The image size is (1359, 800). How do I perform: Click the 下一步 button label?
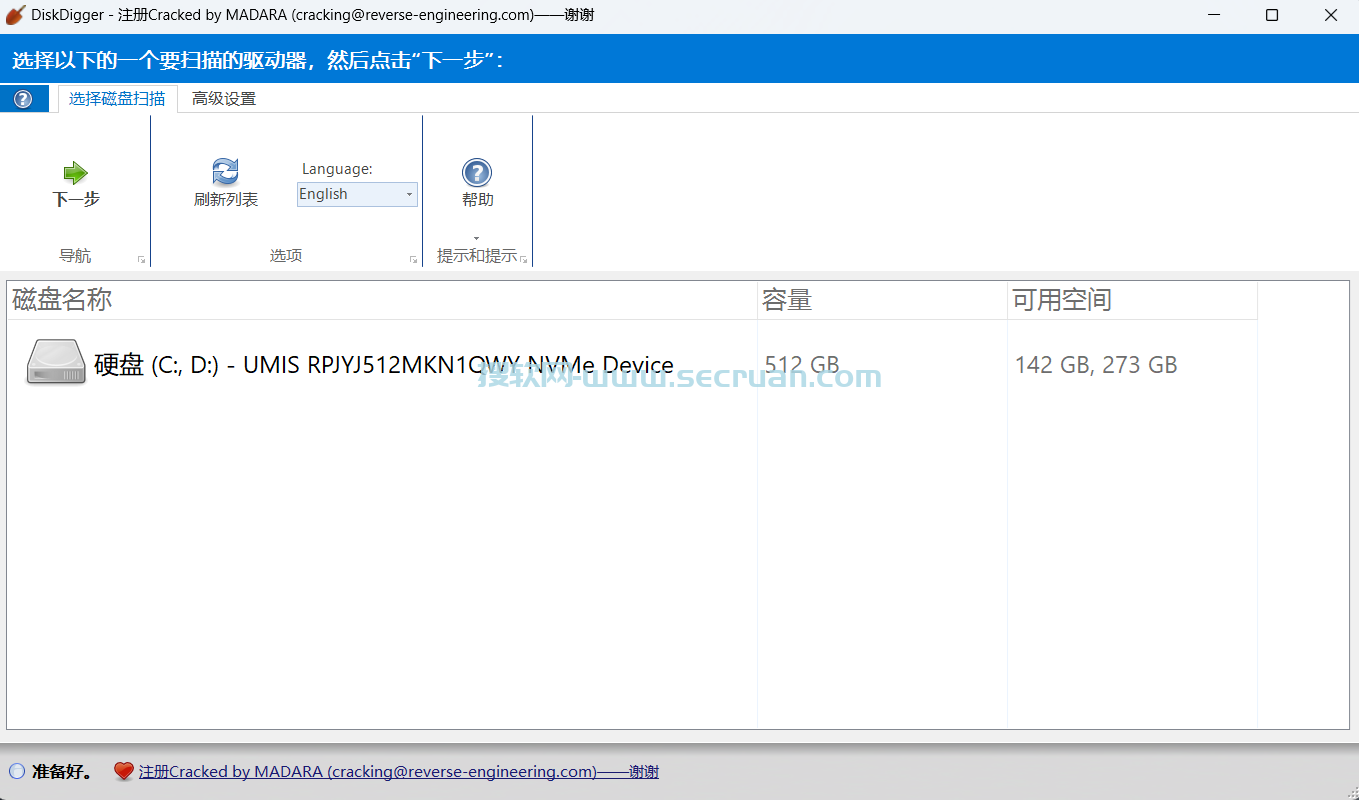tap(76, 199)
